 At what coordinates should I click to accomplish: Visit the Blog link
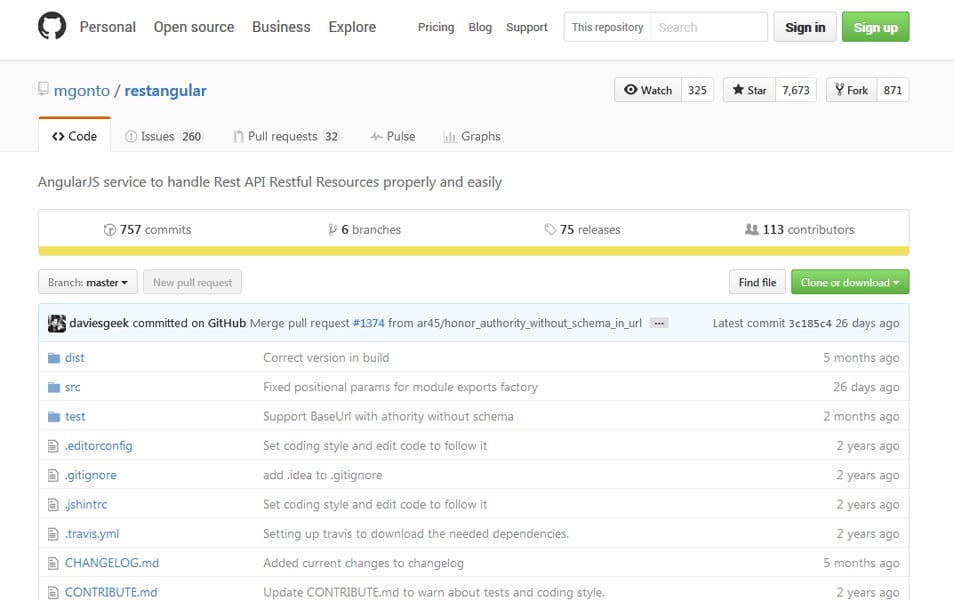(480, 27)
